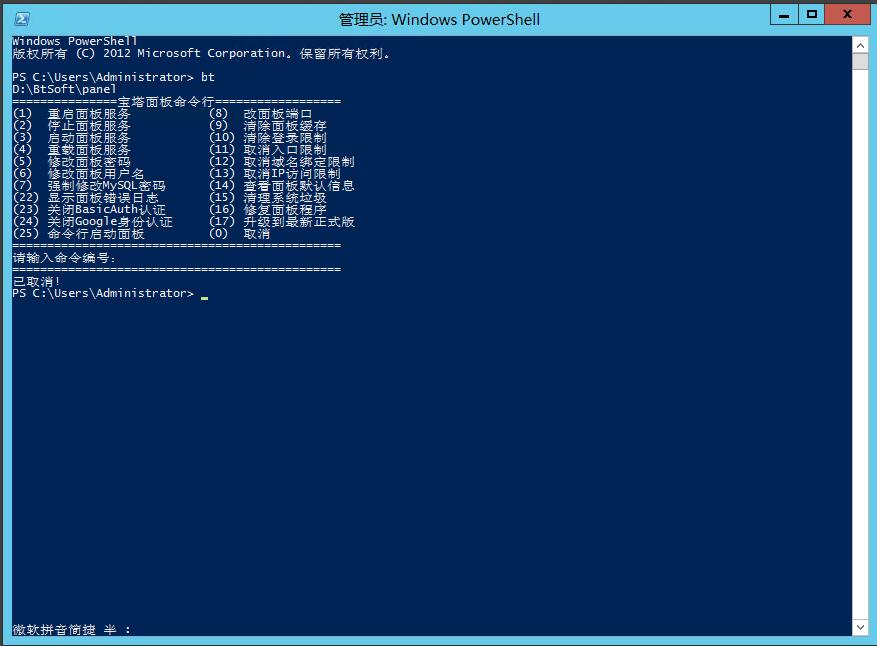Click the message 已取消!
The image size is (877, 646).
(36, 281)
